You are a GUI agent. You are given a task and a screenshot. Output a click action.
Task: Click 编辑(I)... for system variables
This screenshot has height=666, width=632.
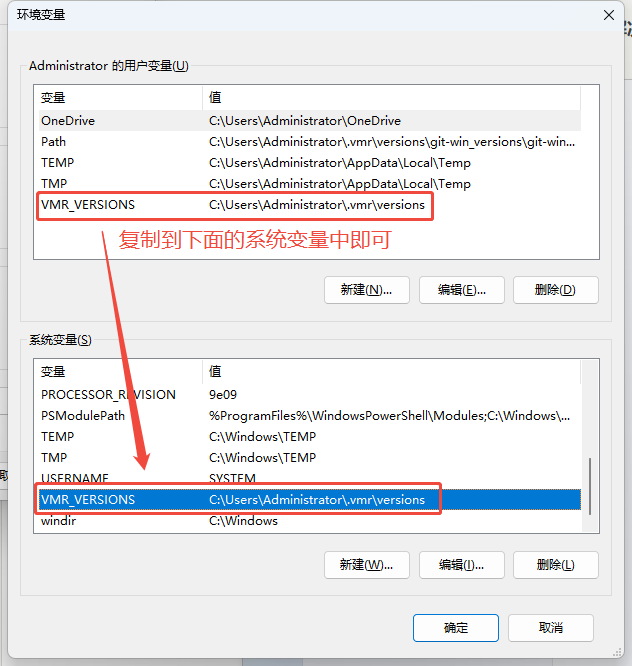(x=462, y=565)
